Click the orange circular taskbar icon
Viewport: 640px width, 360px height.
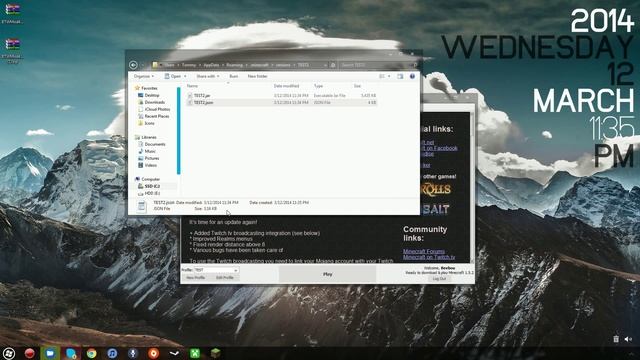pyautogui.click(x=154, y=353)
